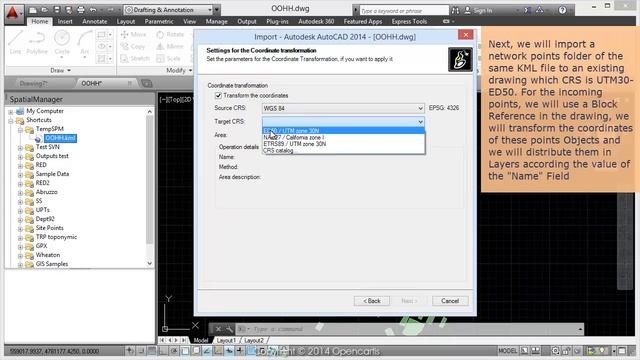This screenshot has height=360, width=640.
Task: Expand the My Computer tree node
Action: 11,111
